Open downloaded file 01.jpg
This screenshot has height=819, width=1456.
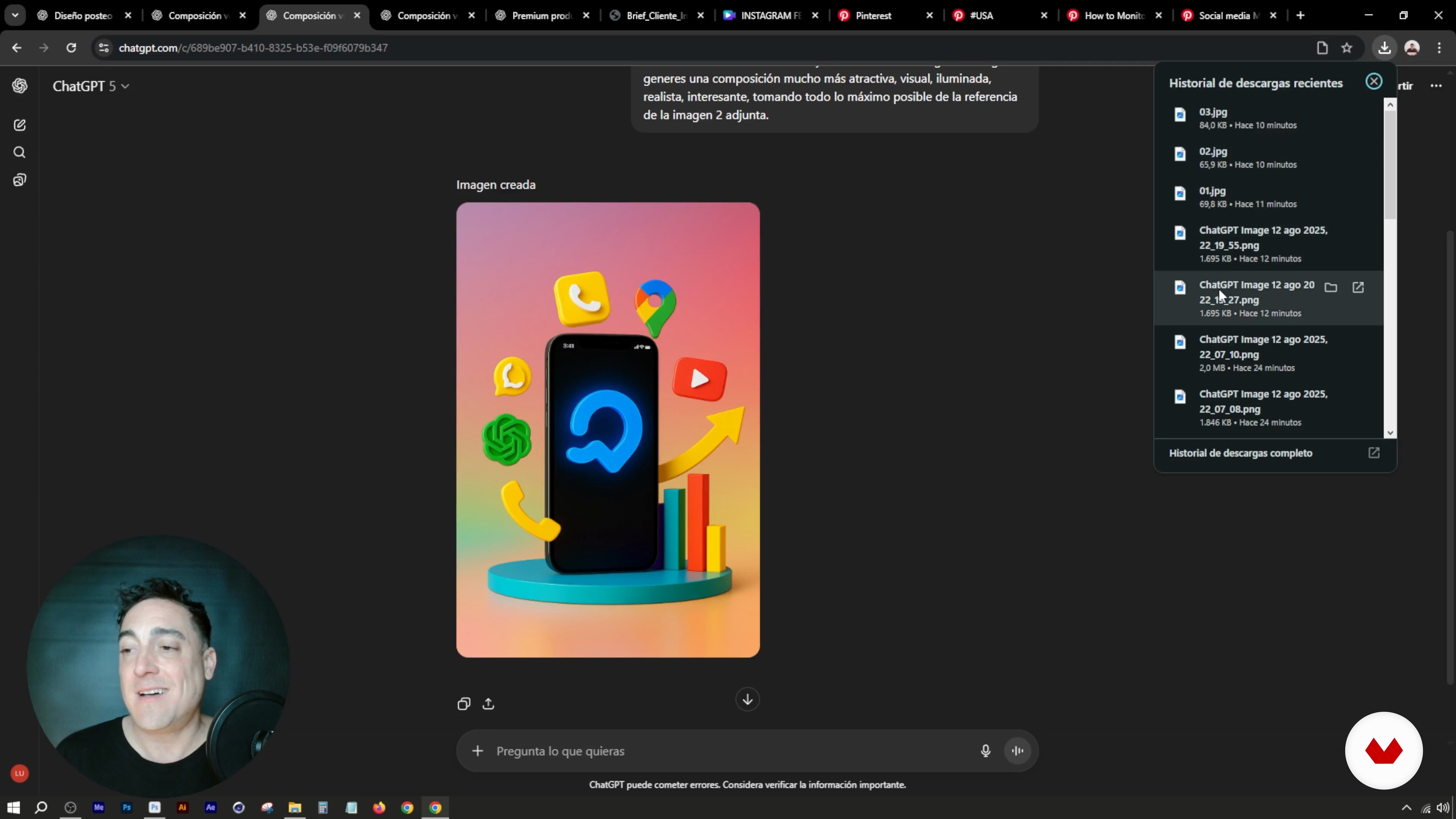[x=1269, y=197]
